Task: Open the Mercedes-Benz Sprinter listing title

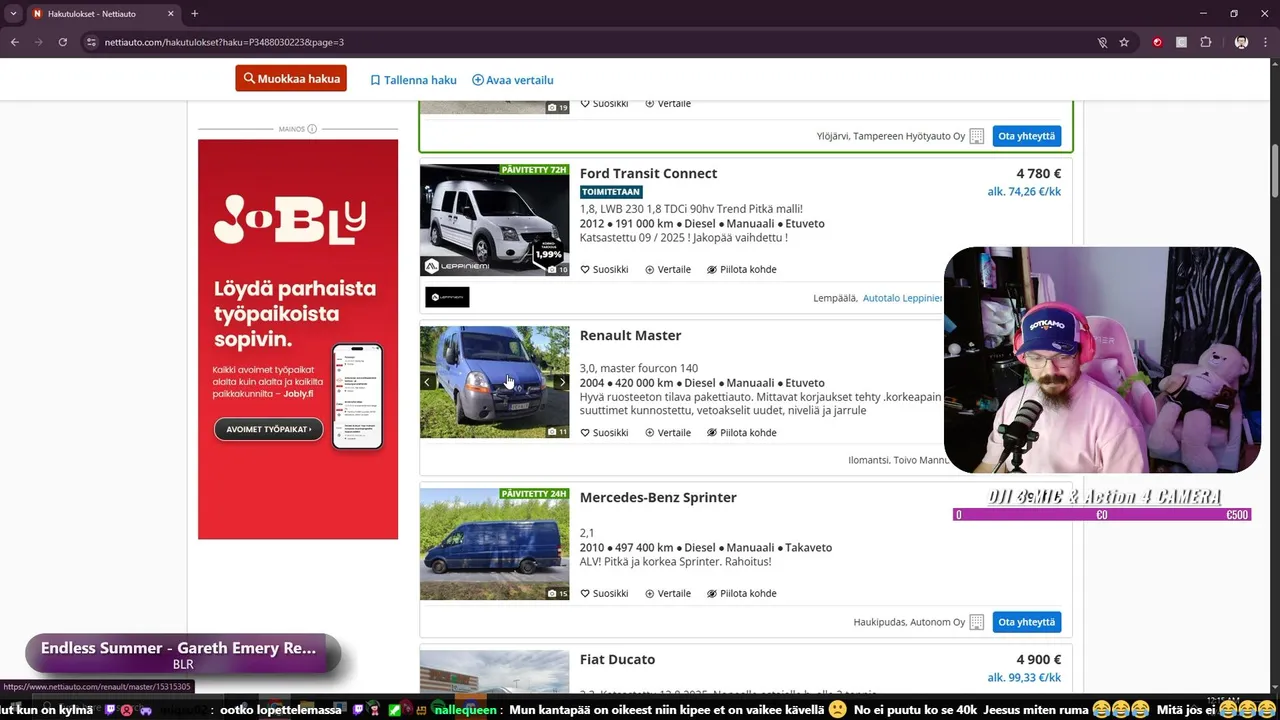Action: tap(658, 497)
